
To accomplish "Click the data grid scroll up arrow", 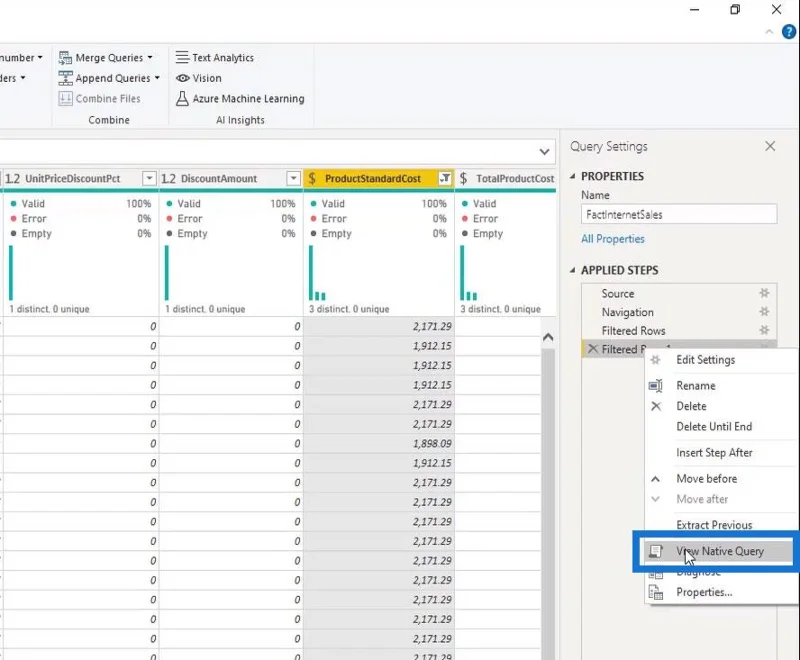I will (x=548, y=337).
